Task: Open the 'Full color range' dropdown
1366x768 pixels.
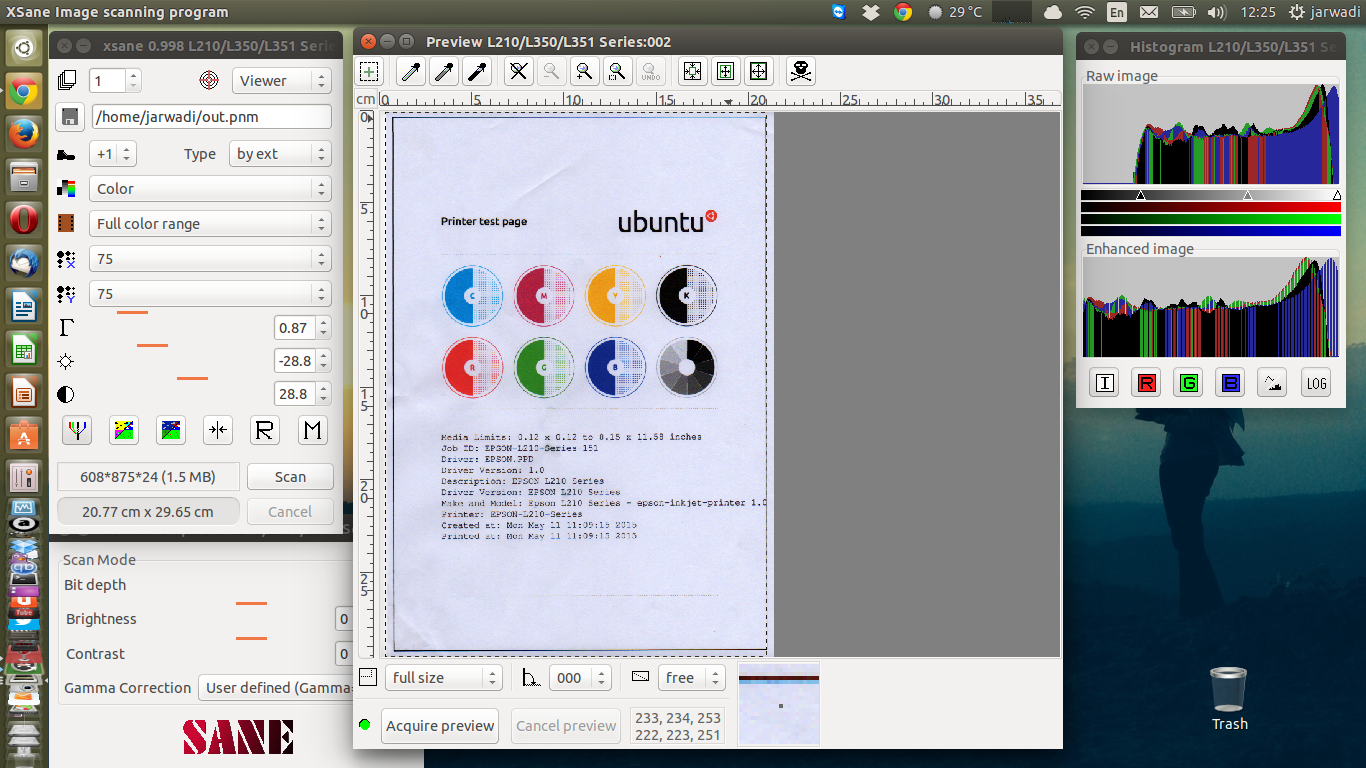Action: 209,224
